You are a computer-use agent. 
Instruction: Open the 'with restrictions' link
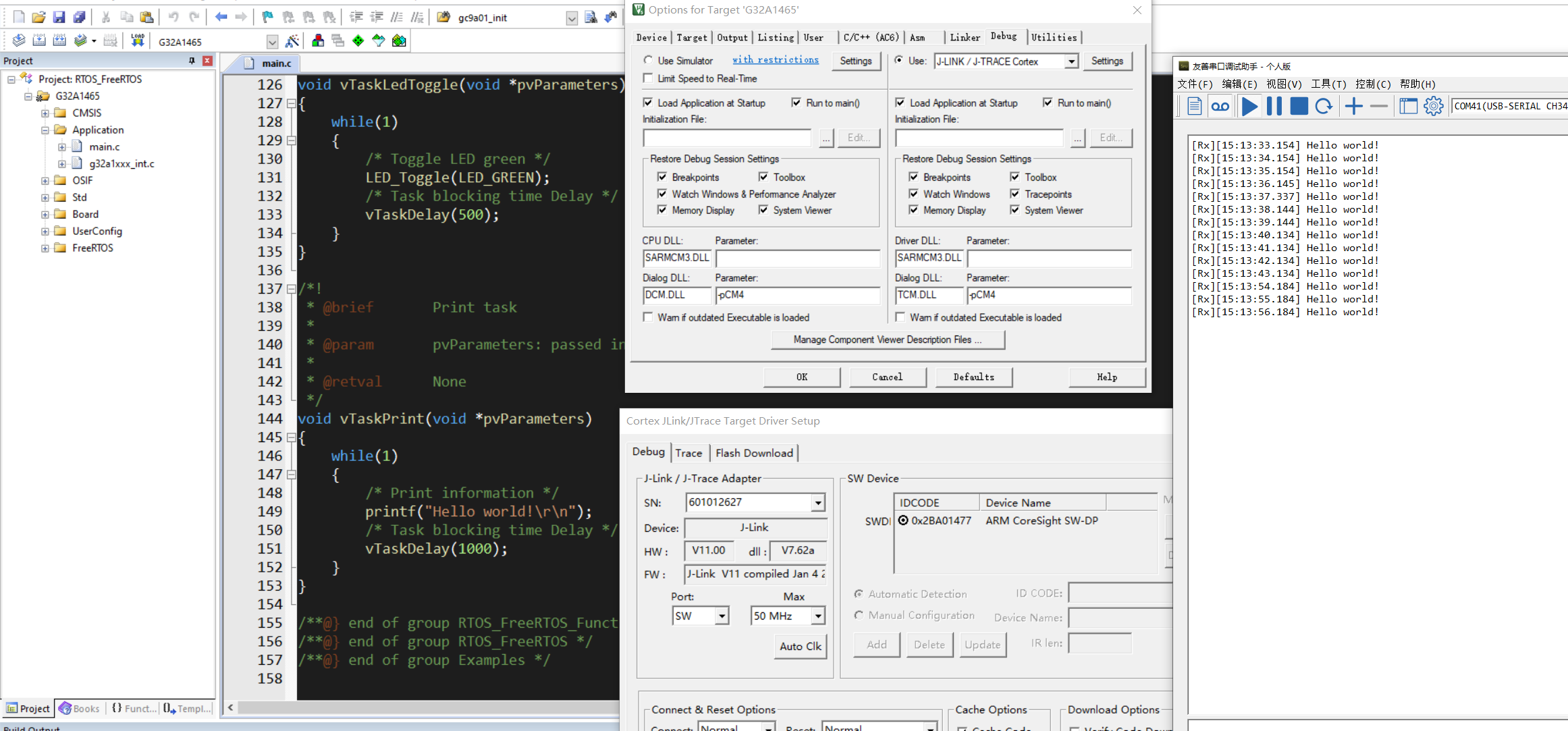pos(776,60)
